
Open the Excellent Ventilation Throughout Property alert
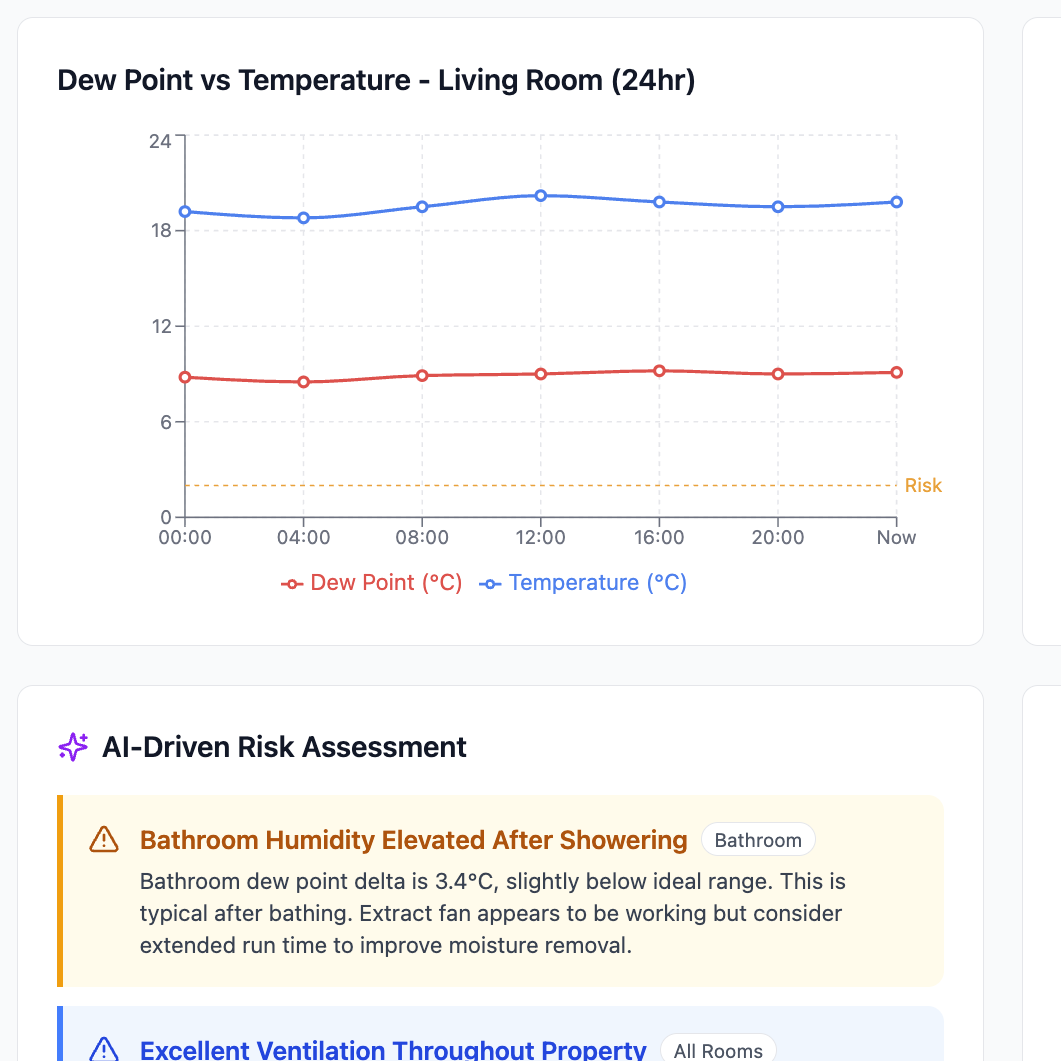[x=393, y=1050]
